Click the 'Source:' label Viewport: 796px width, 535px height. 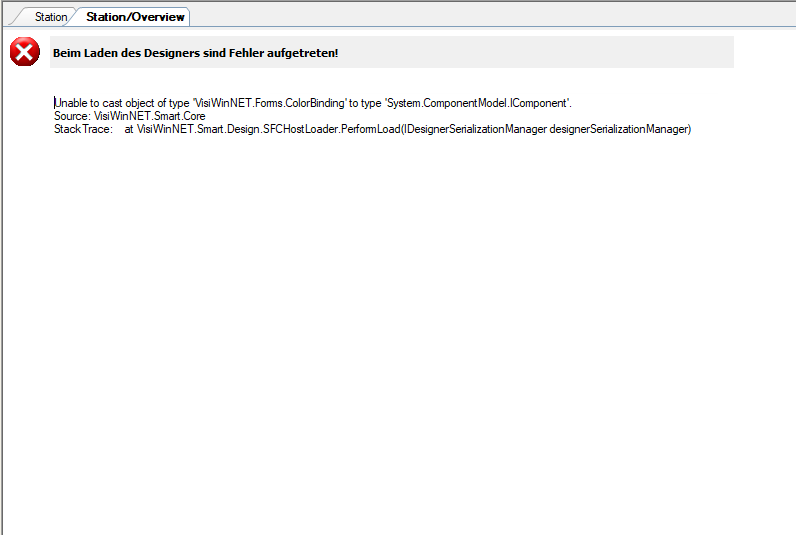click(72, 116)
